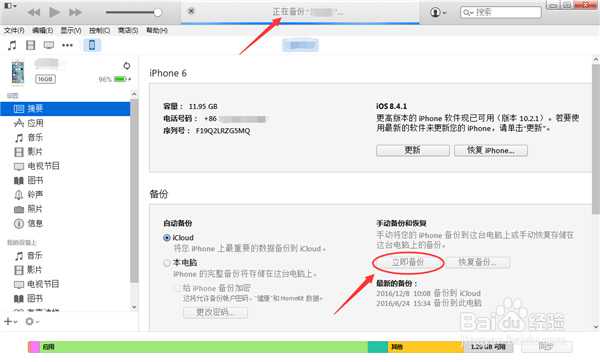Select the iPhone device button
The height and width of the screenshot is (362, 600).
(92, 45)
